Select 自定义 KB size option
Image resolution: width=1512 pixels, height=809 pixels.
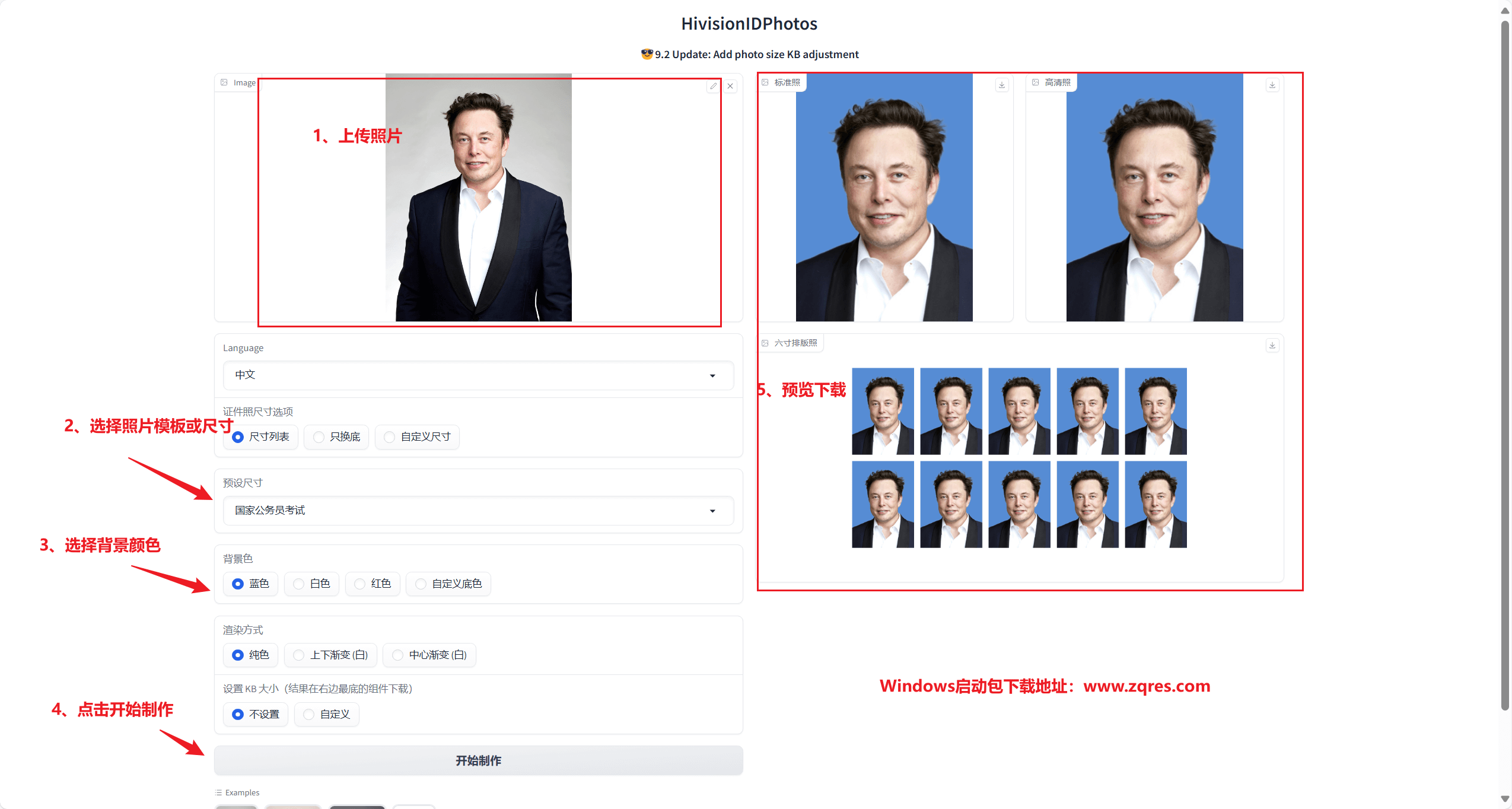tap(327, 715)
